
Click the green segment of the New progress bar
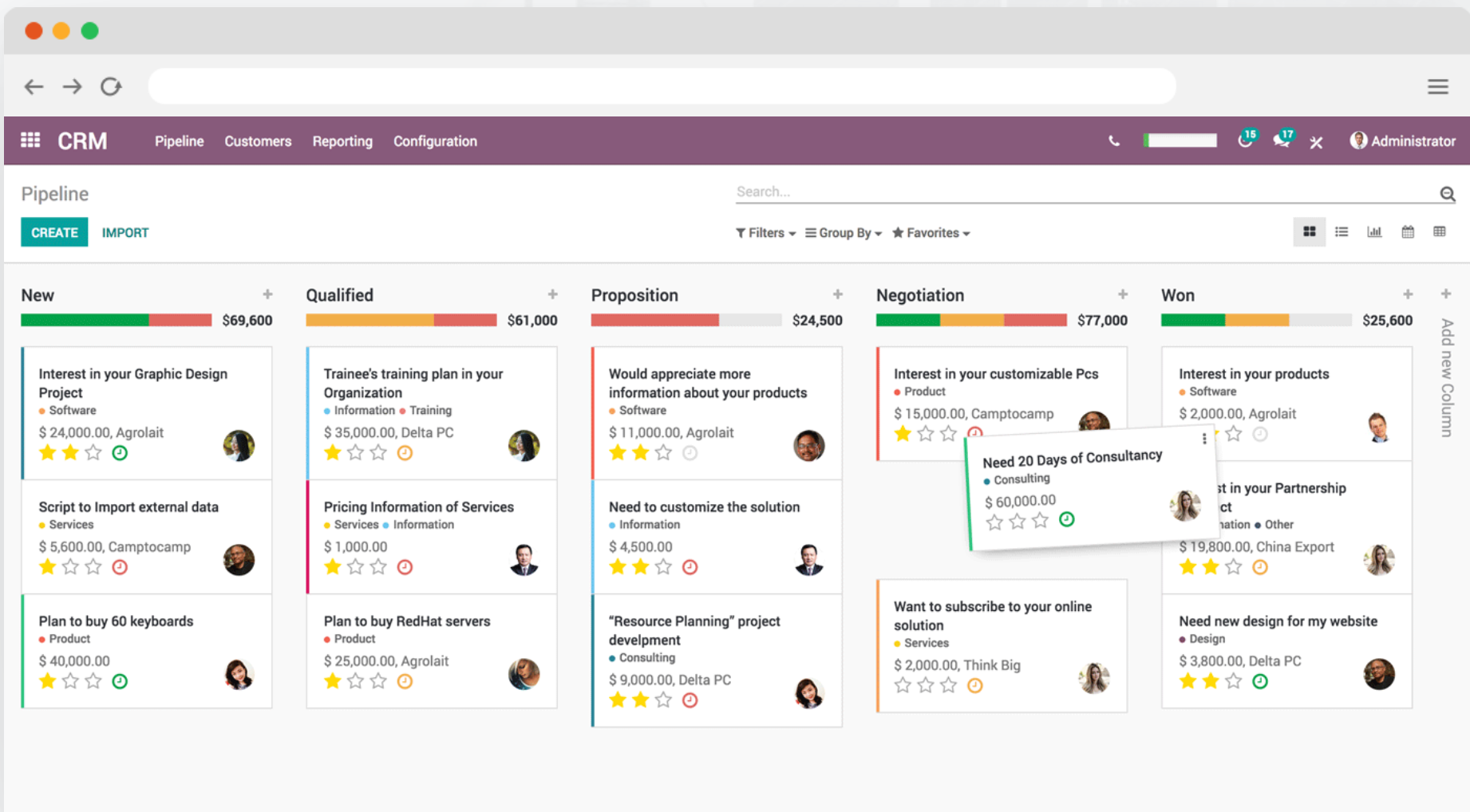tap(85, 320)
